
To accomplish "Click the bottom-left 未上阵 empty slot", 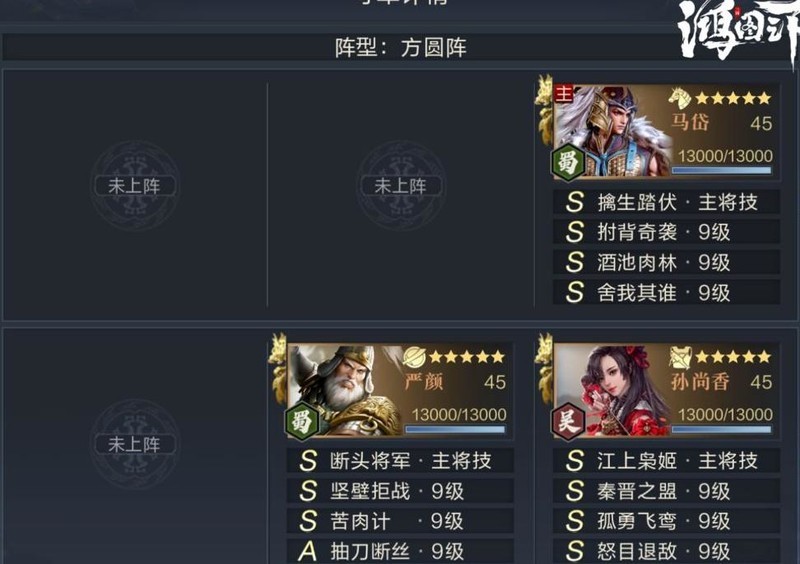I will (135, 444).
